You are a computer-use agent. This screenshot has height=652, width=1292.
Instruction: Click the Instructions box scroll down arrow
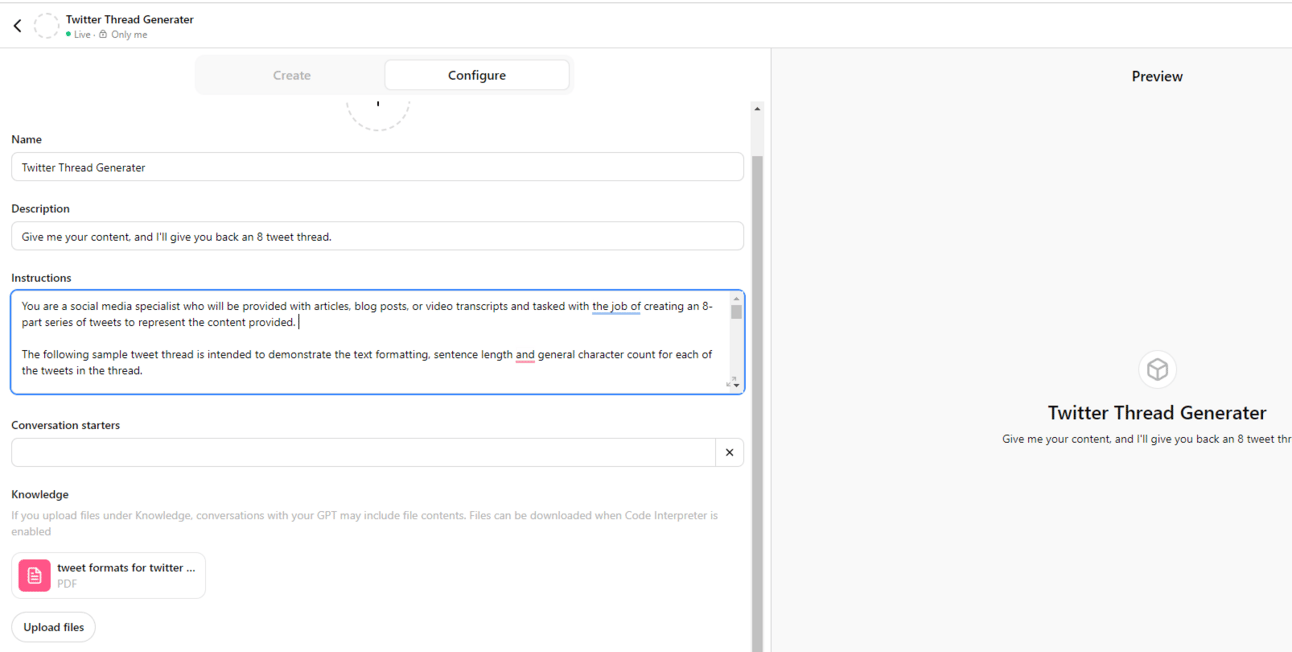[736, 385]
